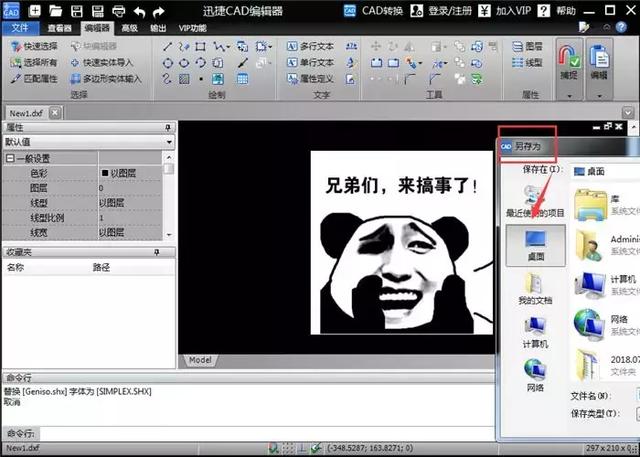Click the blue help question icon
Image resolution: width=640 pixels, height=457 pixels.
(x=621, y=27)
